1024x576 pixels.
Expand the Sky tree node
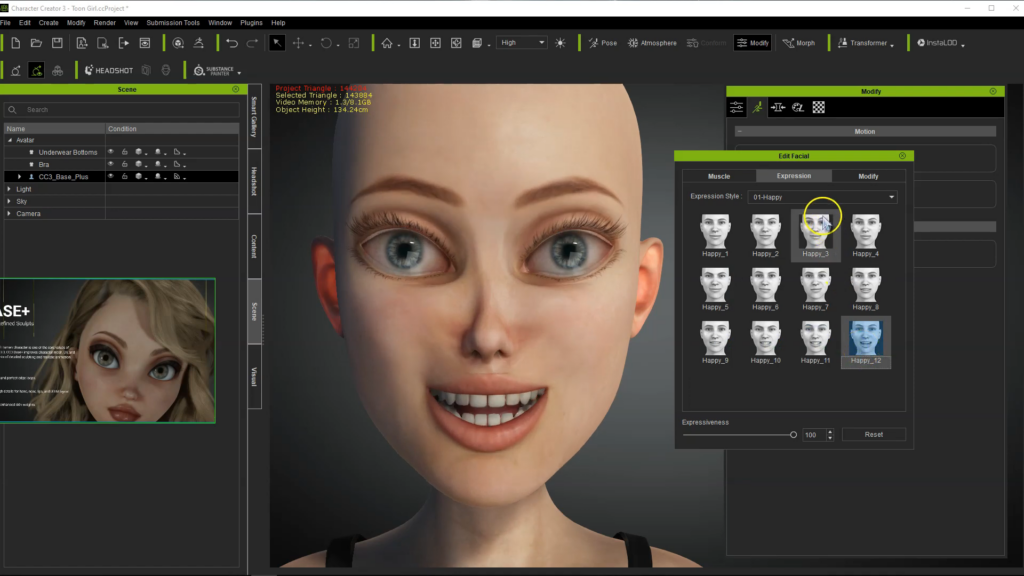pyautogui.click(x=9, y=201)
